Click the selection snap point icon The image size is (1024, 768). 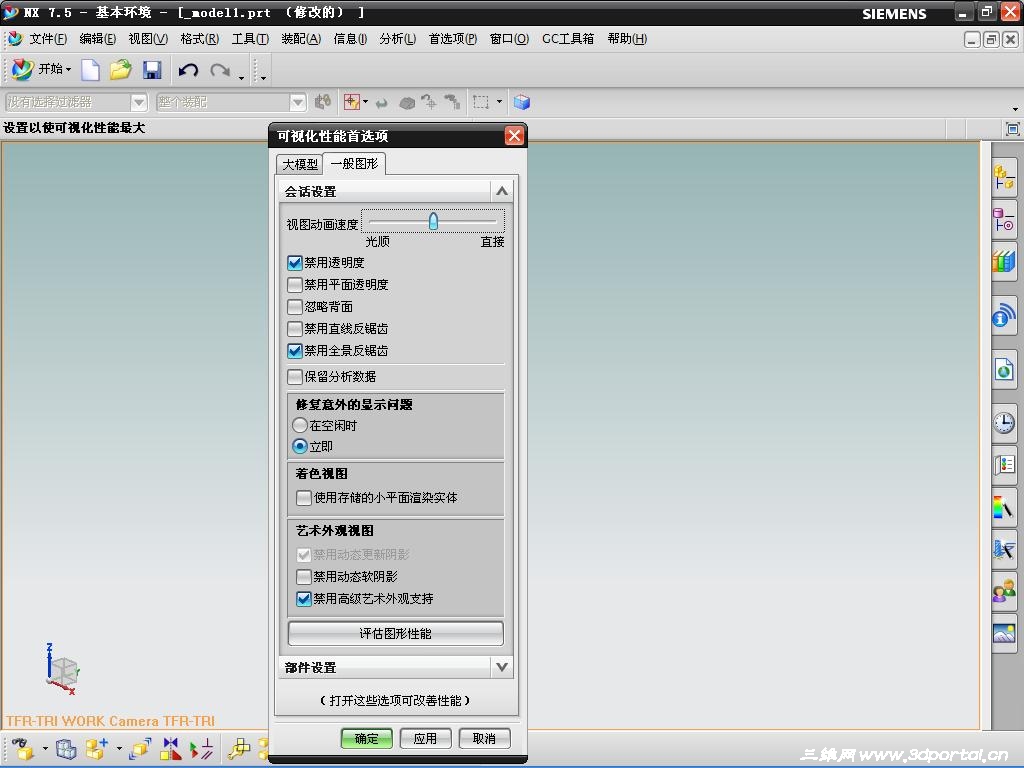[x=352, y=101]
